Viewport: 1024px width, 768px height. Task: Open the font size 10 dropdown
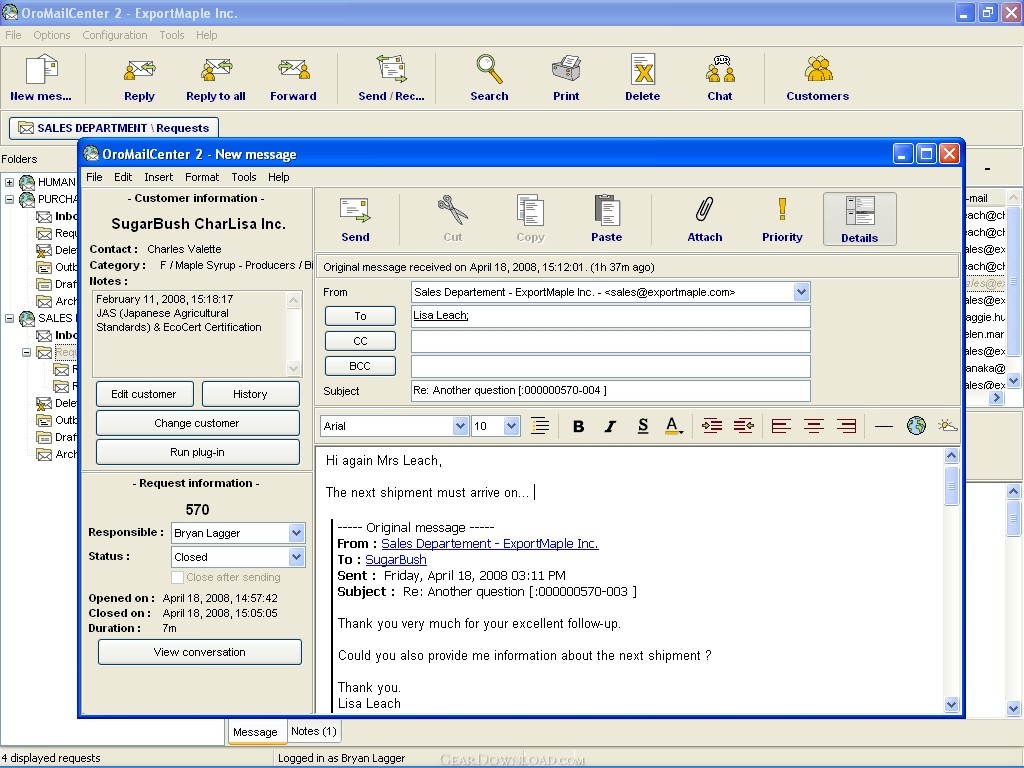[511, 426]
